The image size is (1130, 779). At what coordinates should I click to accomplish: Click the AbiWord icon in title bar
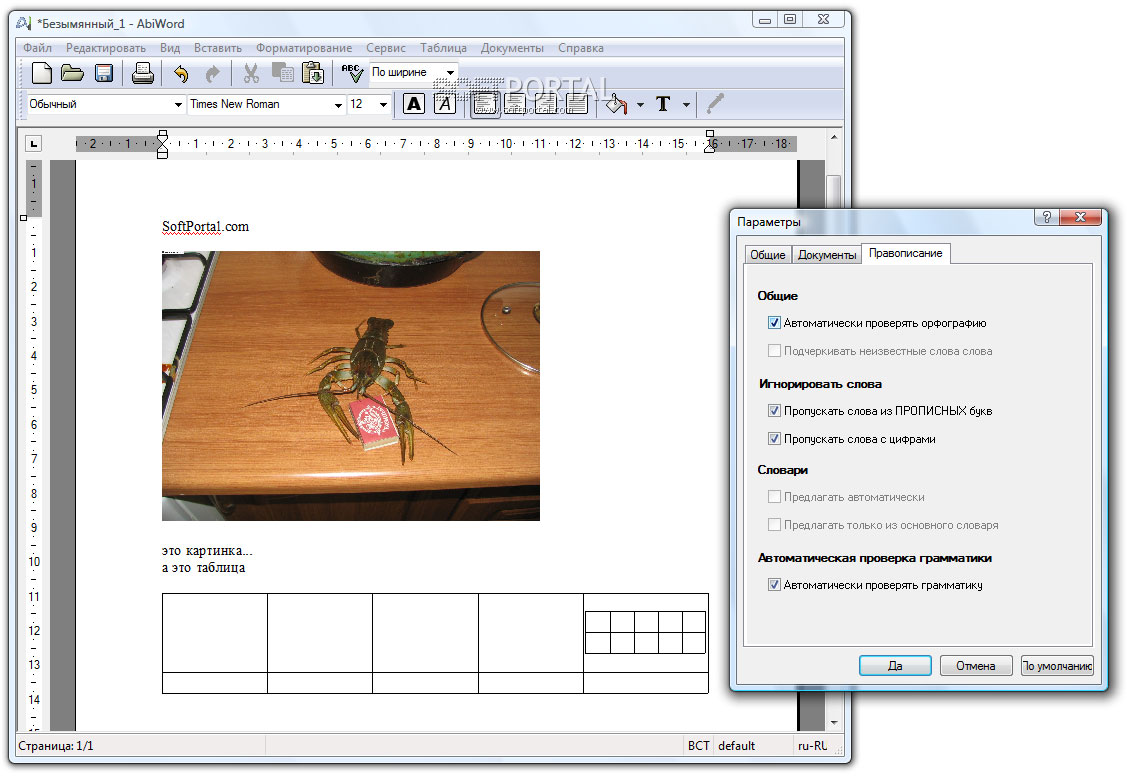coord(24,23)
